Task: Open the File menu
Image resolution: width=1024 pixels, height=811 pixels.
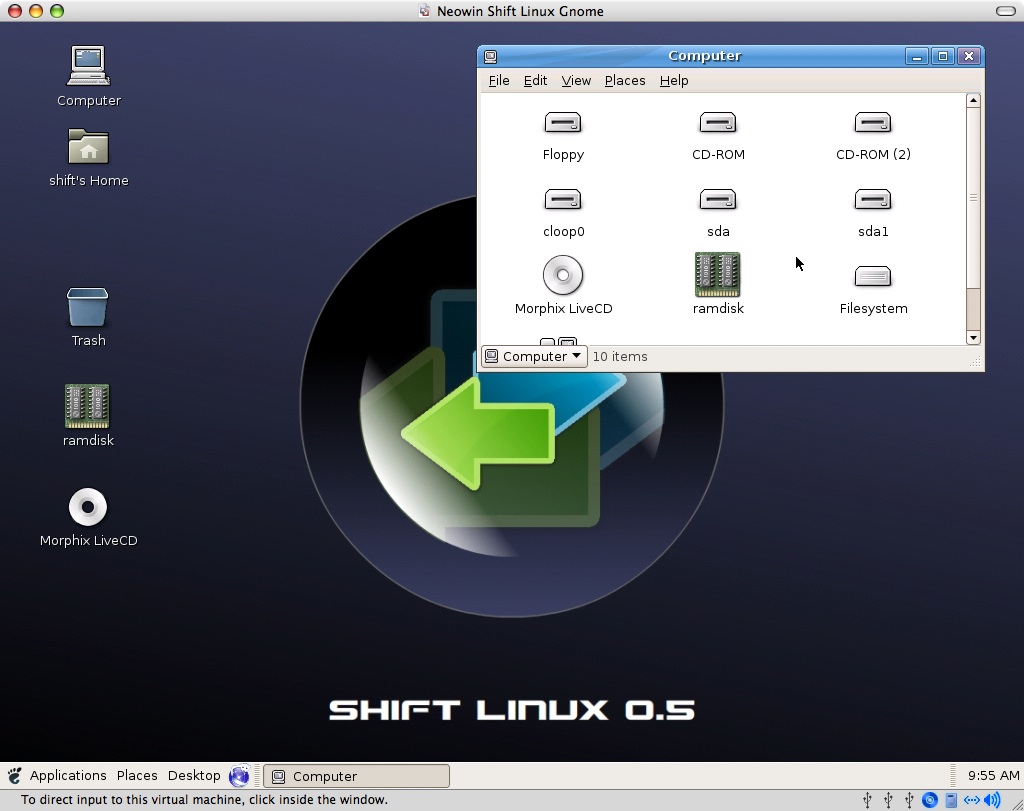Action: pyautogui.click(x=498, y=81)
